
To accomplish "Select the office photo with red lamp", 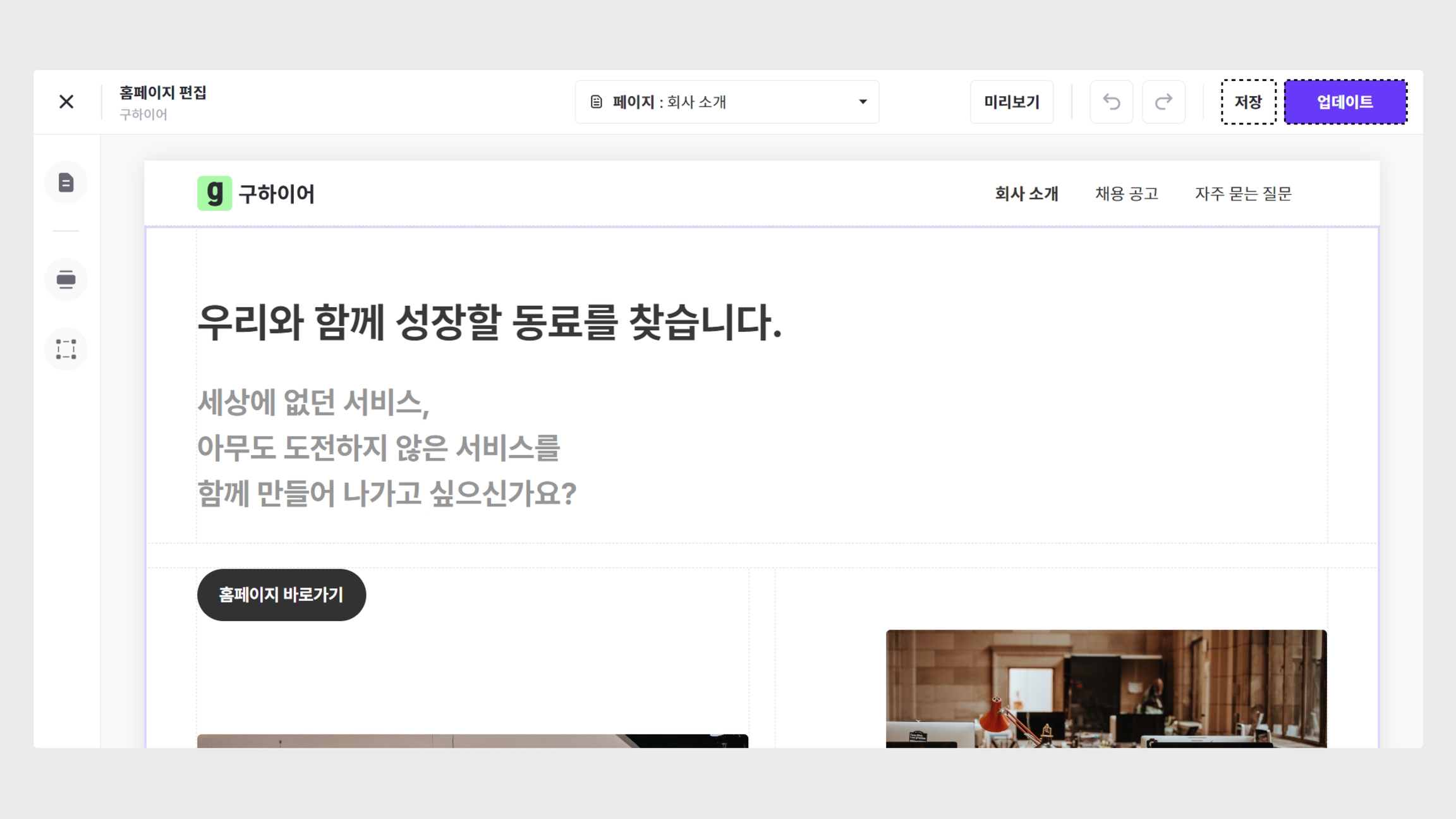I will (x=1106, y=688).
